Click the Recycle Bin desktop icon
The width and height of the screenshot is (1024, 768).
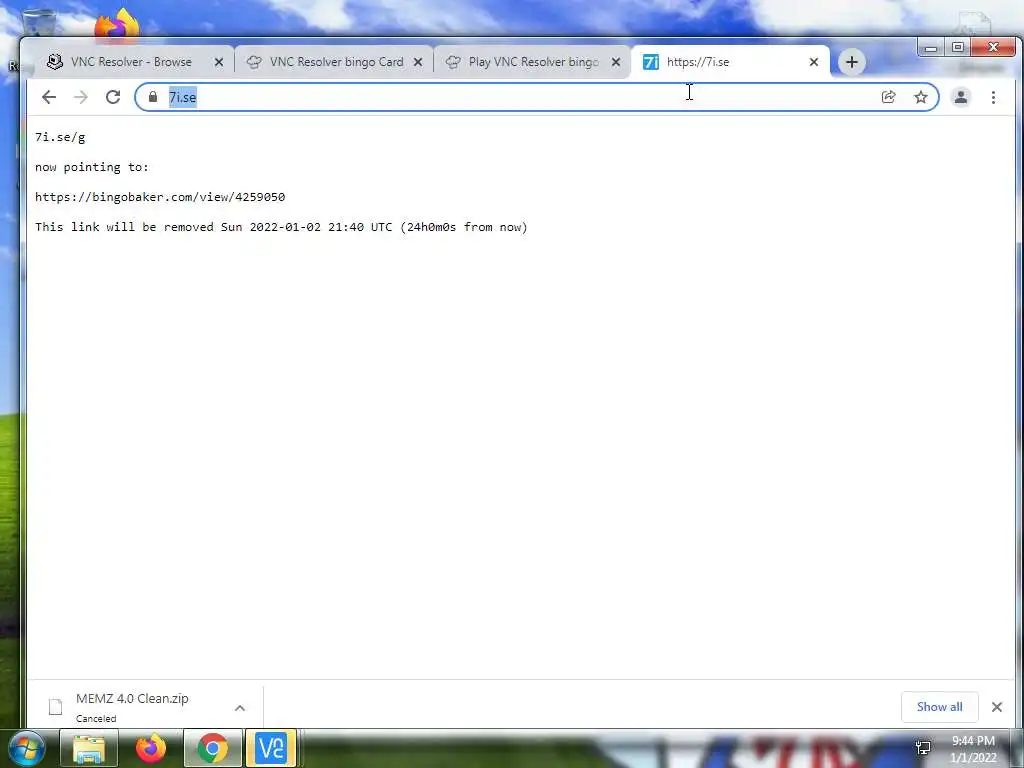click(x=38, y=22)
